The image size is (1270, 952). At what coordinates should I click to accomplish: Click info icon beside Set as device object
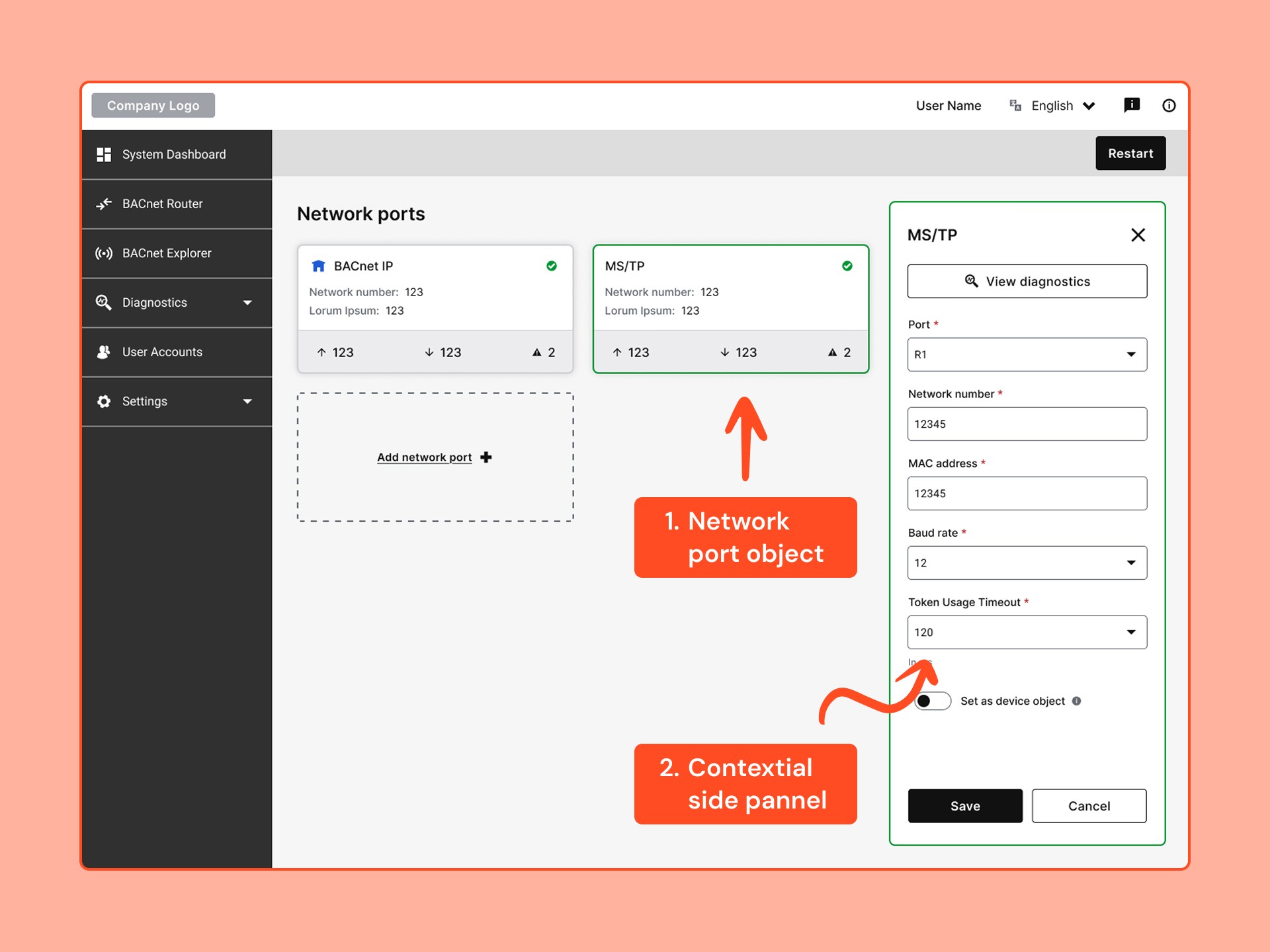tap(1077, 701)
